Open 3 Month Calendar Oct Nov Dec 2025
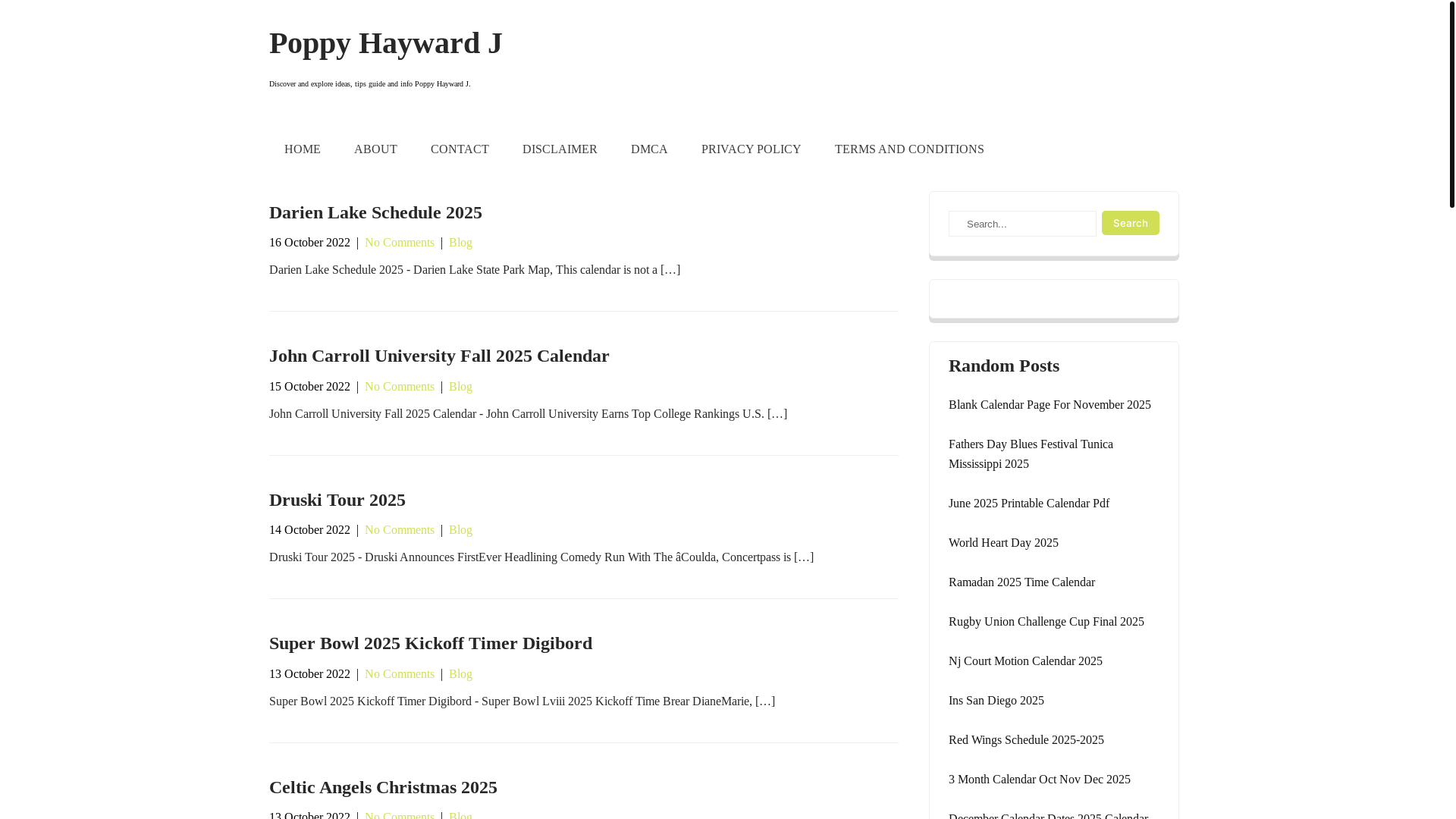 tap(1039, 780)
